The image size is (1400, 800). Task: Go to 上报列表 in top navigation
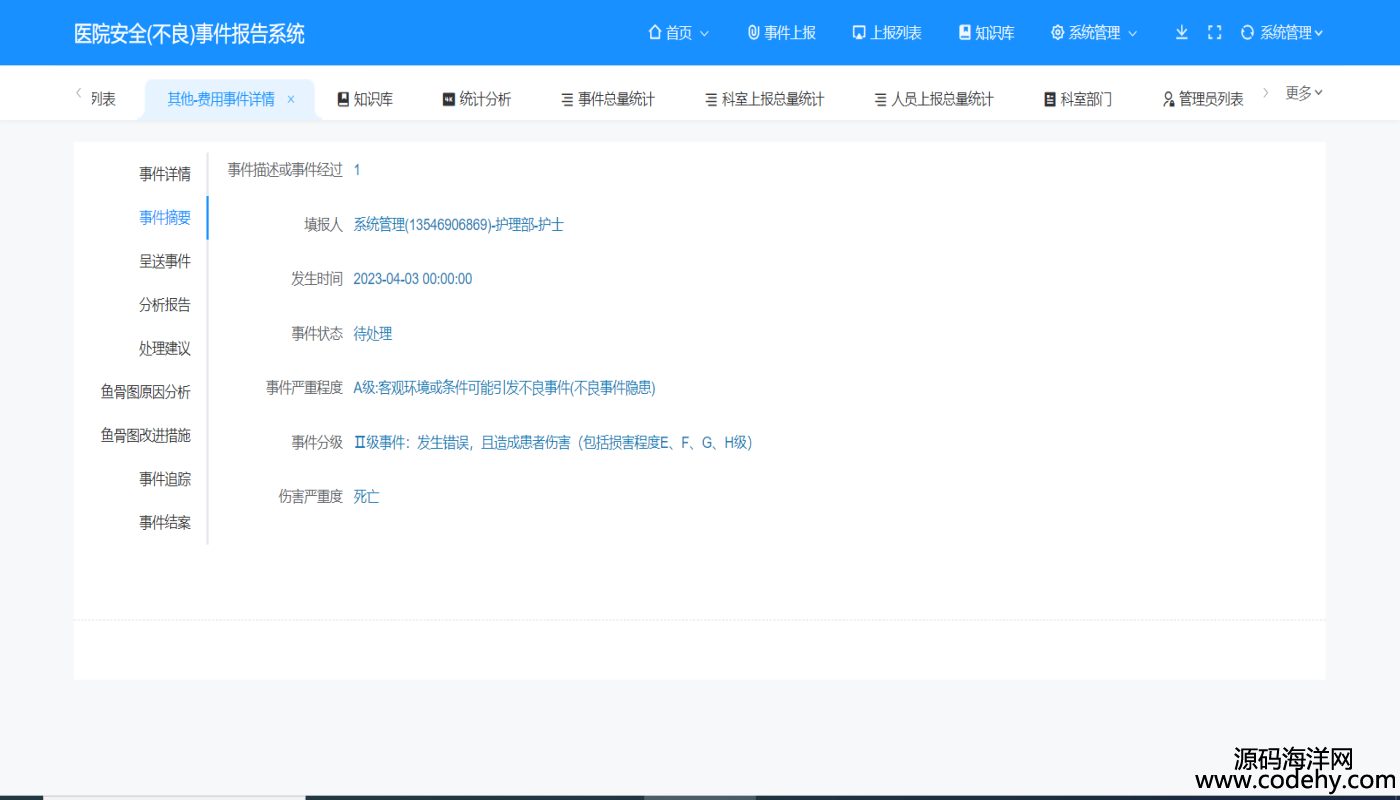[887, 33]
